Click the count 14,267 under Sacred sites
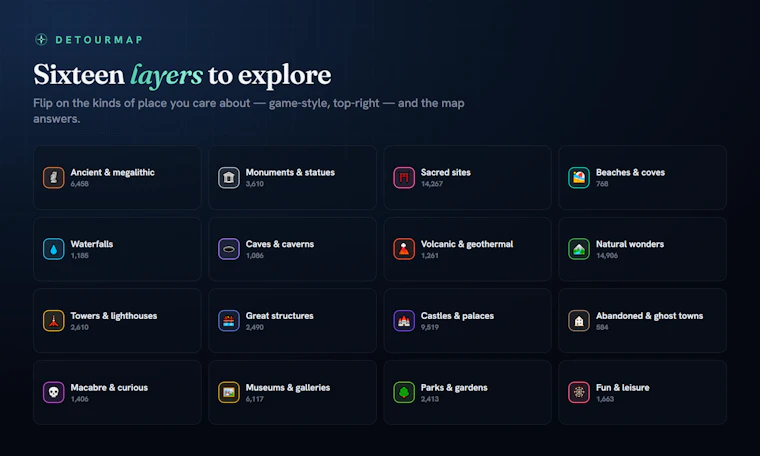 [431, 184]
